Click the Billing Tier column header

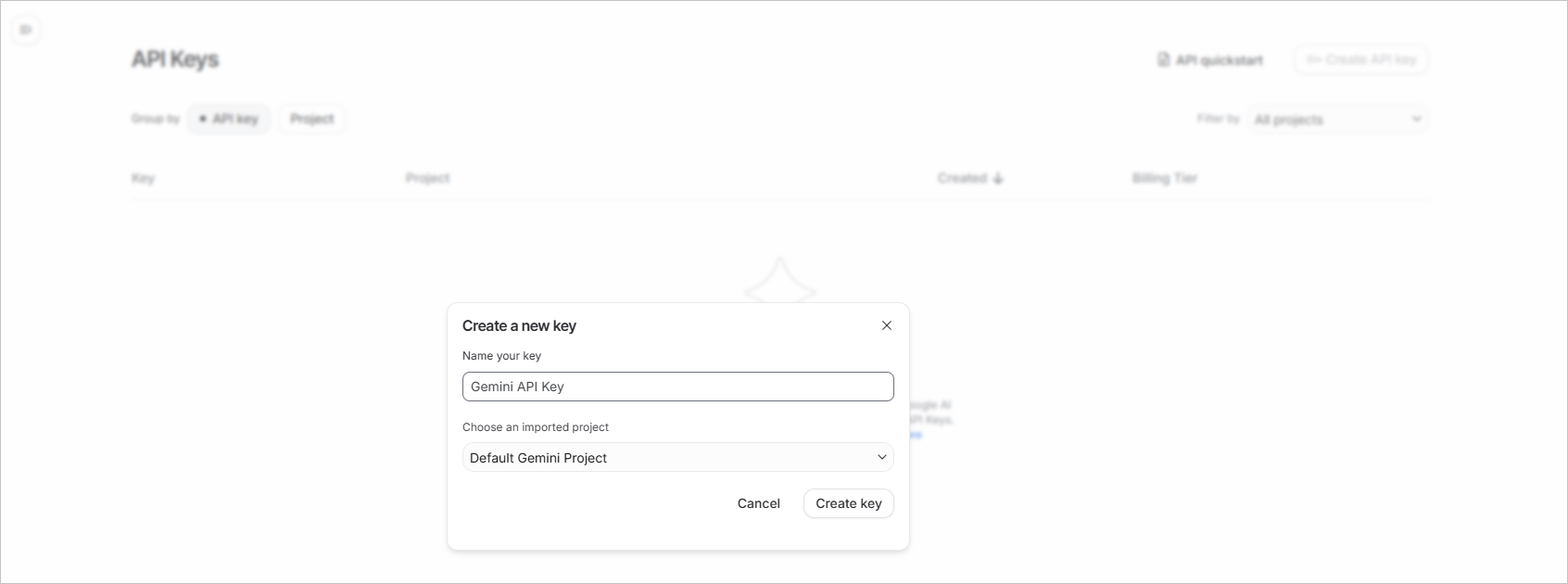pyautogui.click(x=1165, y=178)
